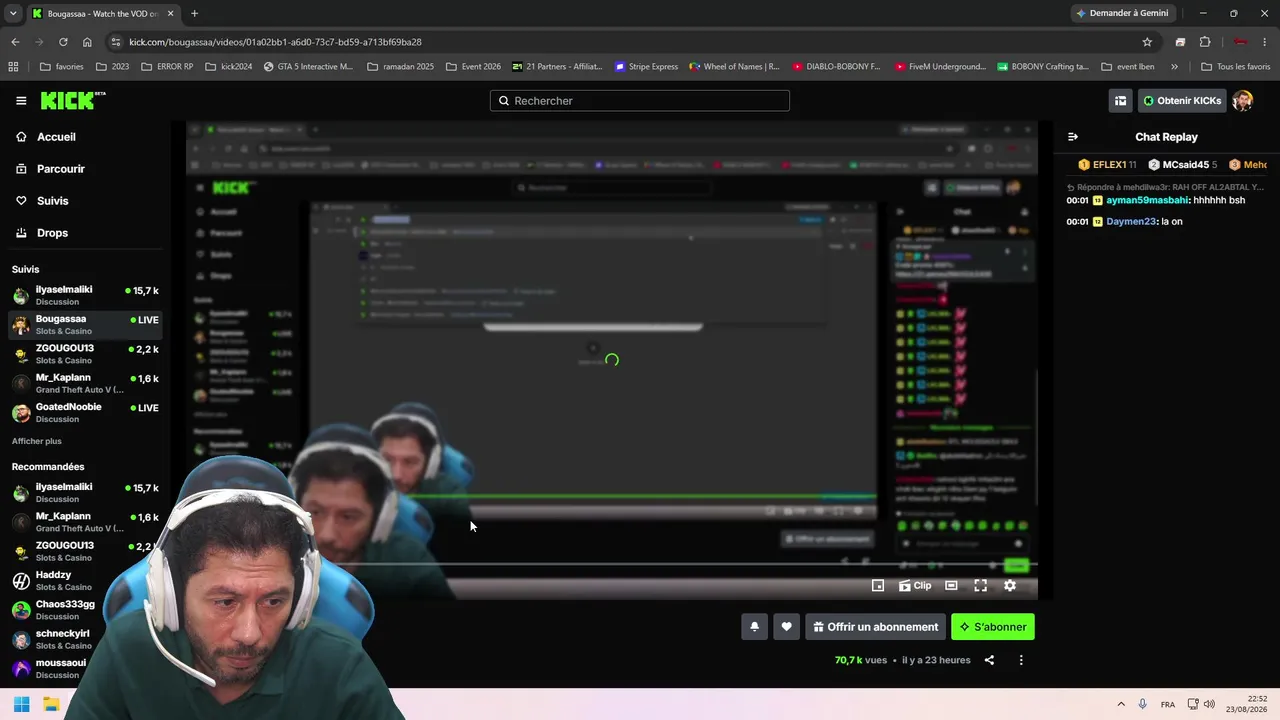Select the Bougassaa channel in Suivis
Viewport: 1280px width, 720px height.
coord(85,324)
